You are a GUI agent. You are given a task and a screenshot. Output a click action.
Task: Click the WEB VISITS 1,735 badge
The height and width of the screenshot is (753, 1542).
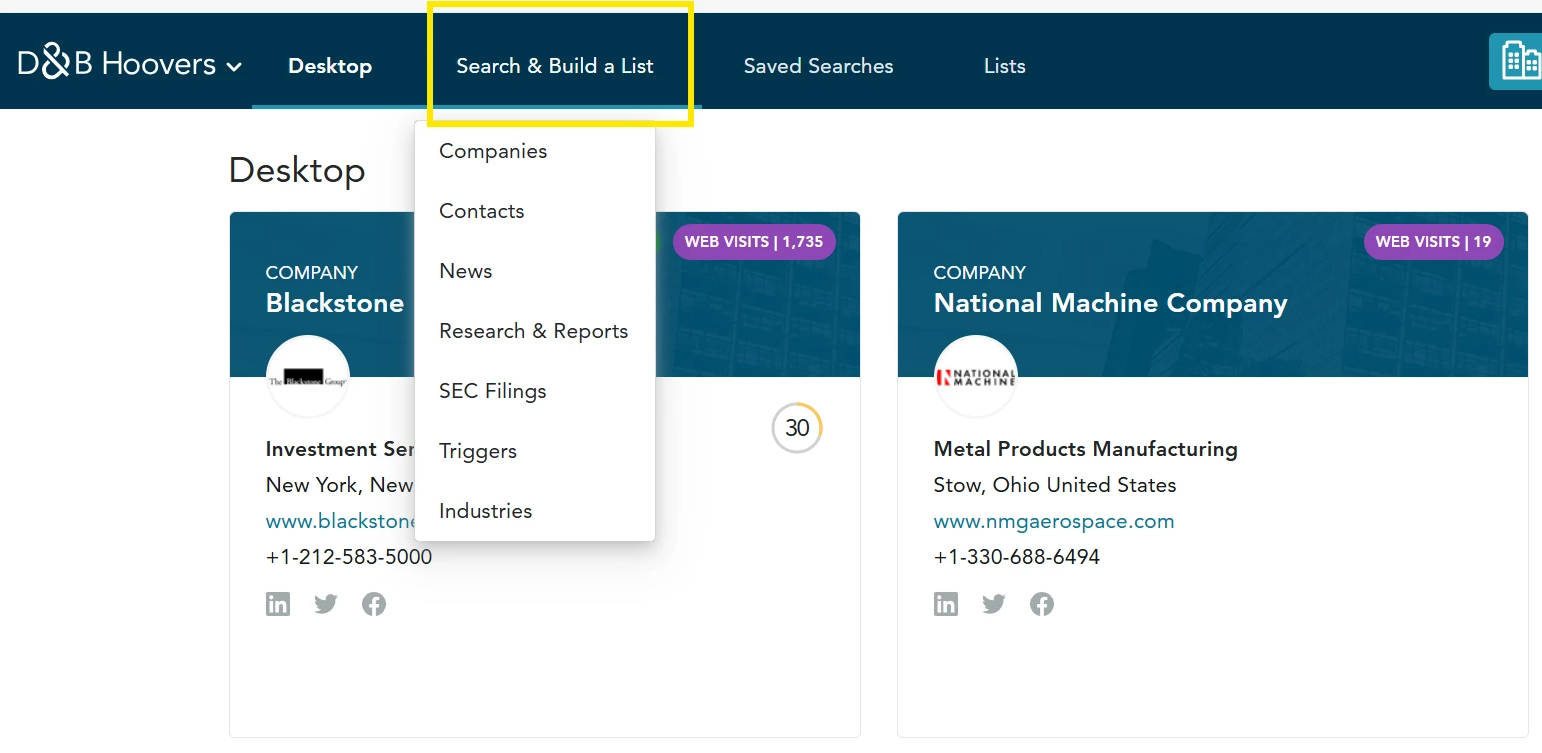coord(754,242)
